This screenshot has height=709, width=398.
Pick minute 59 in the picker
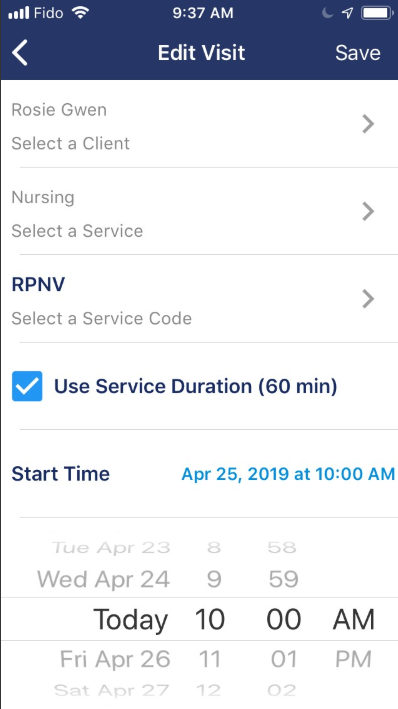[284, 579]
